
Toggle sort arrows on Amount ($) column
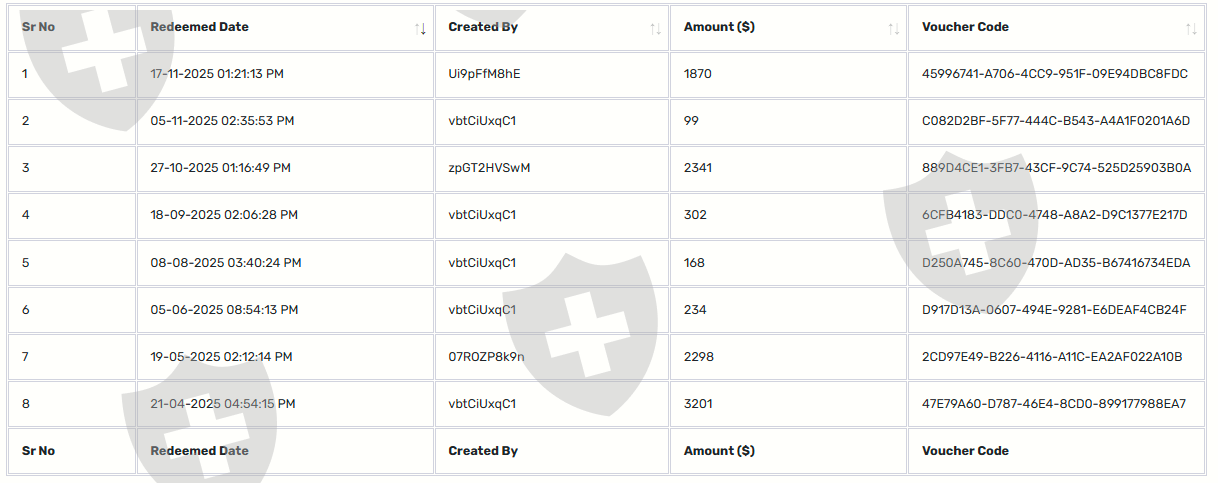click(893, 28)
